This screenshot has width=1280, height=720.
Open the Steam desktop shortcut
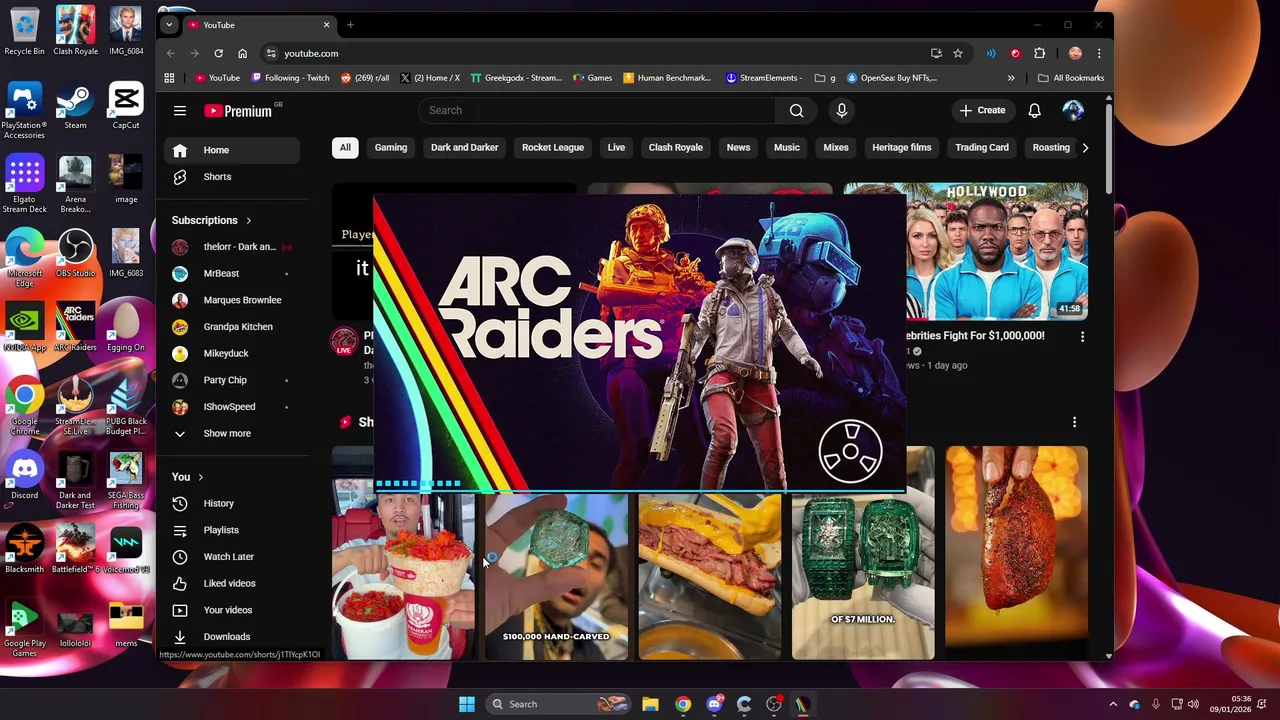(x=75, y=106)
